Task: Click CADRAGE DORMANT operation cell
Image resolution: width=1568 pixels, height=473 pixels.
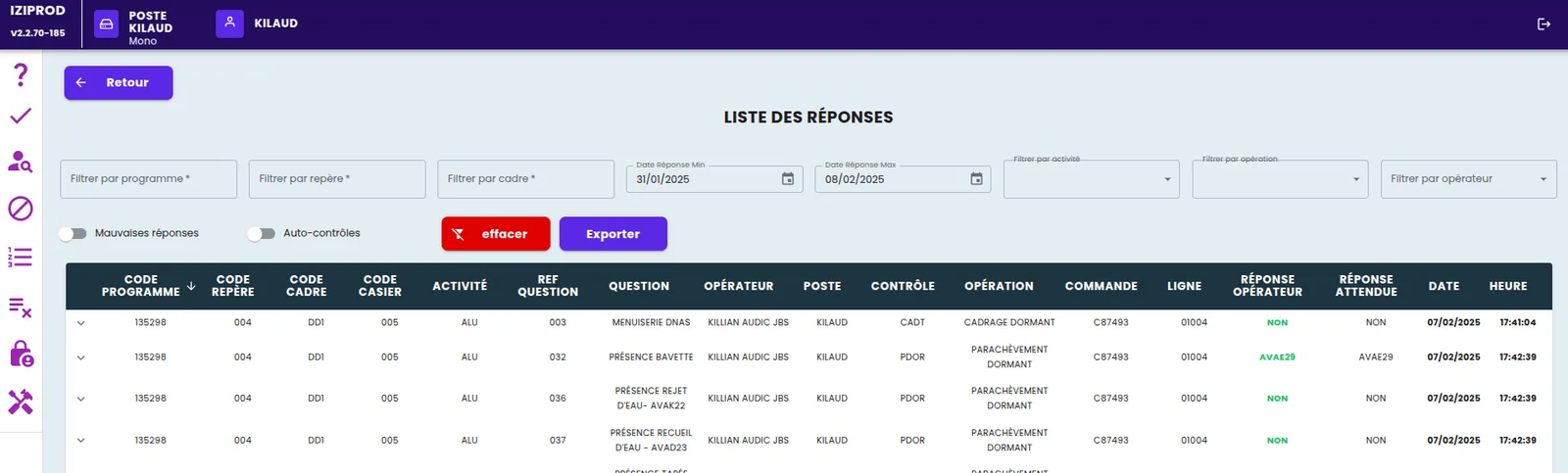Action: [1009, 322]
